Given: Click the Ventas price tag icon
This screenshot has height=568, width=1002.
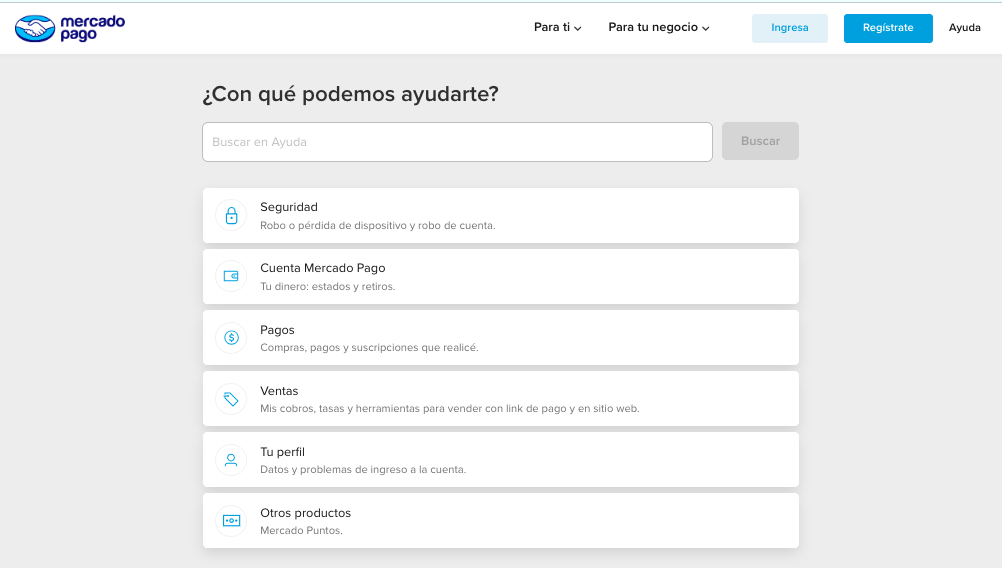Looking at the screenshot, I should (231, 399).
